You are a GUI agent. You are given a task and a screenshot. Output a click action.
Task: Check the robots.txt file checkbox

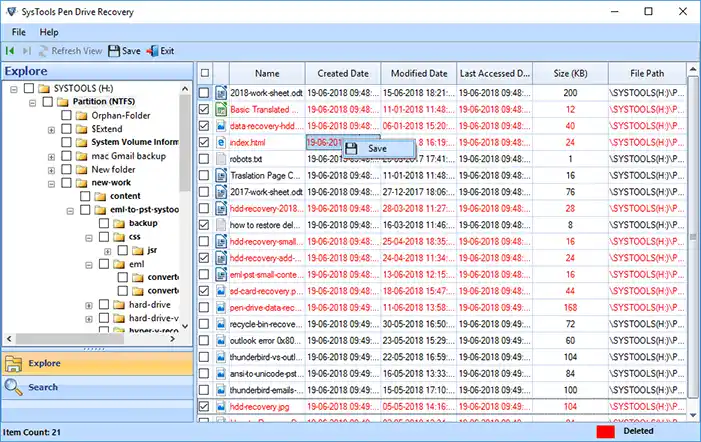[204, 159]
